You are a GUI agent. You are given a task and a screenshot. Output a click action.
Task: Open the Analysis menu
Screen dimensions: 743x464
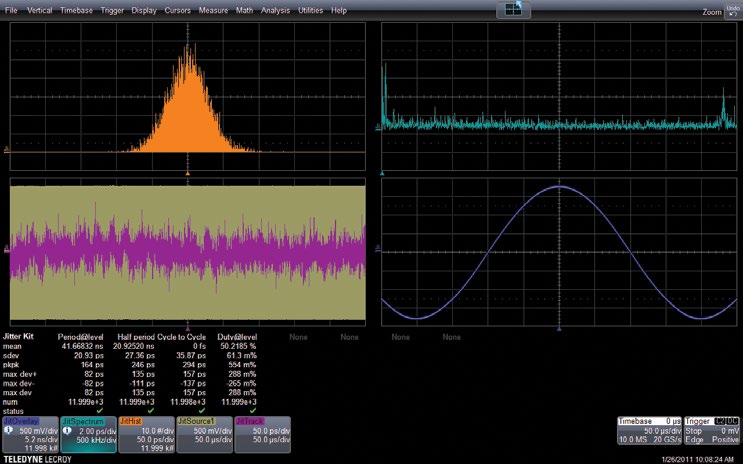(275, 10)
